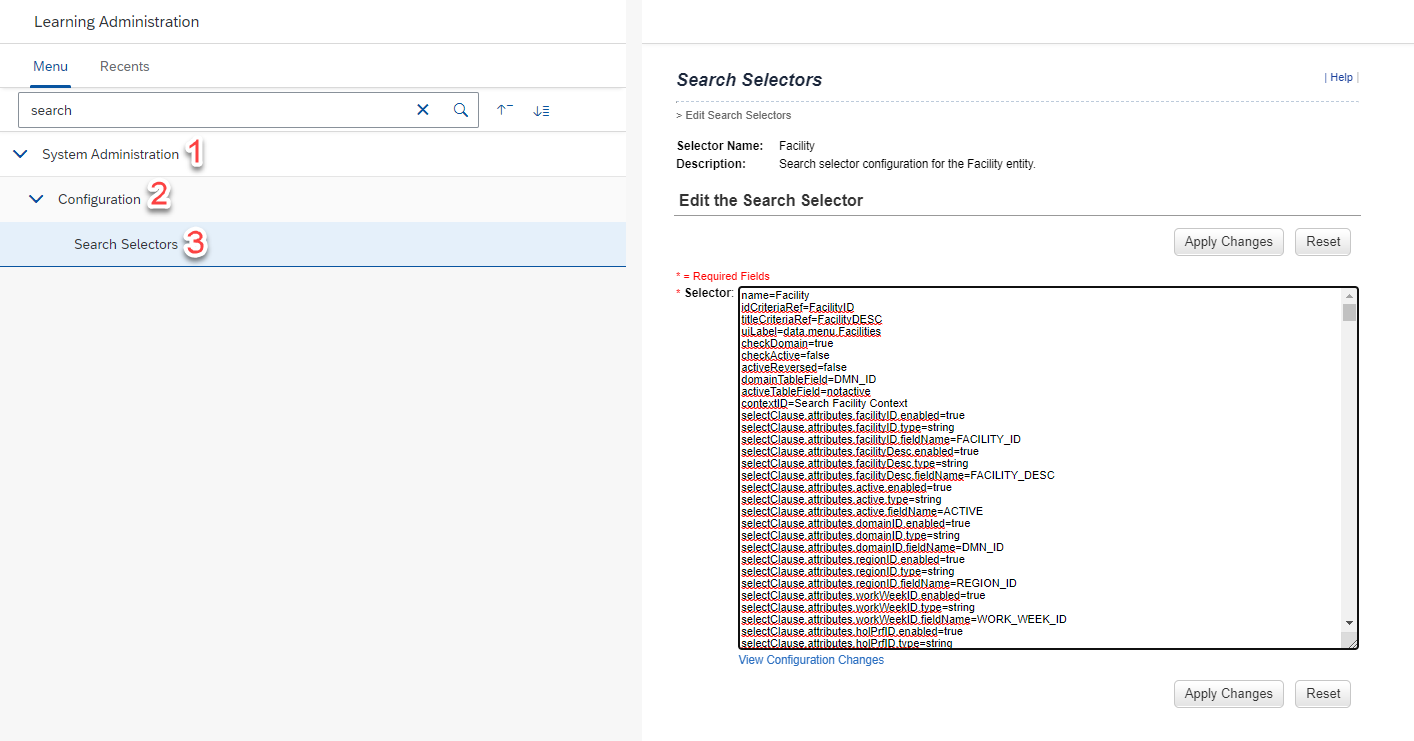The image size is (1414, 741).
Task: Open View Configuration Changes link
Action: (x=811, y=660)
